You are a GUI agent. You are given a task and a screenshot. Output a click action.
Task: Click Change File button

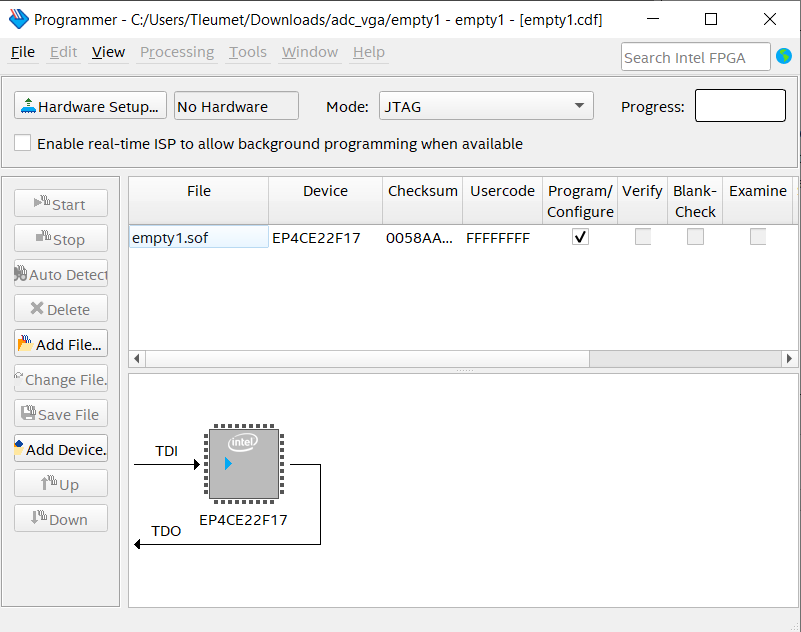61,378
